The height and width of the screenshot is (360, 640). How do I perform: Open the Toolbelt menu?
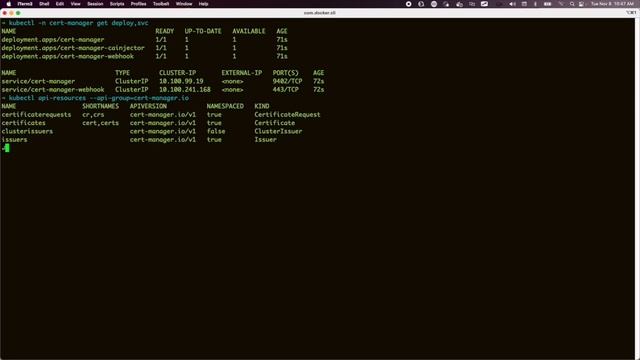point(161,4)
